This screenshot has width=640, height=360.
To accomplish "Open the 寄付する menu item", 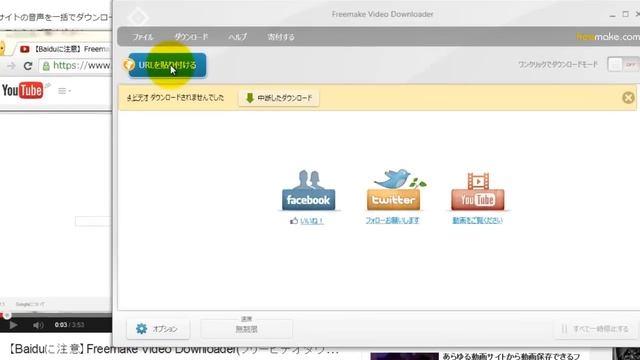I will tap(281, 37).
